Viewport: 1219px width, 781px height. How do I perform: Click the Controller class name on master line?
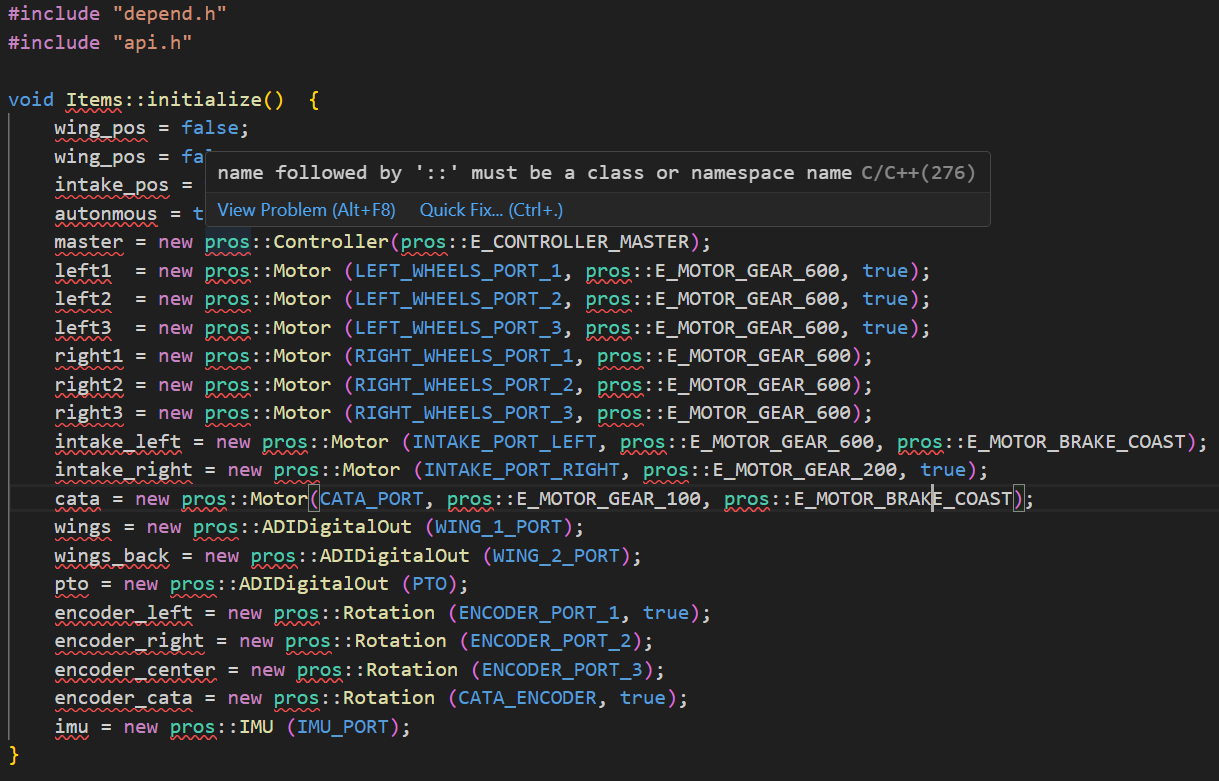[332, 242]
